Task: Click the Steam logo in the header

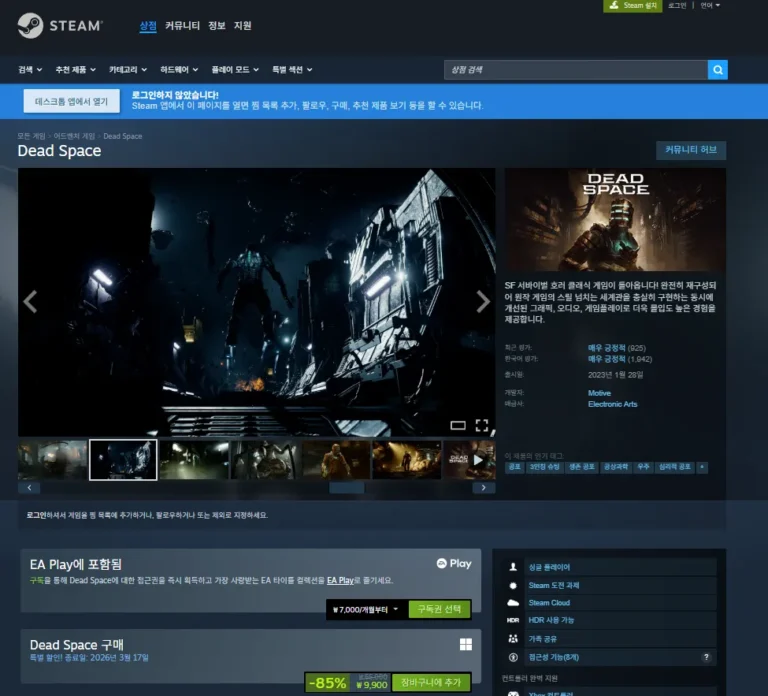Action: 58,26
